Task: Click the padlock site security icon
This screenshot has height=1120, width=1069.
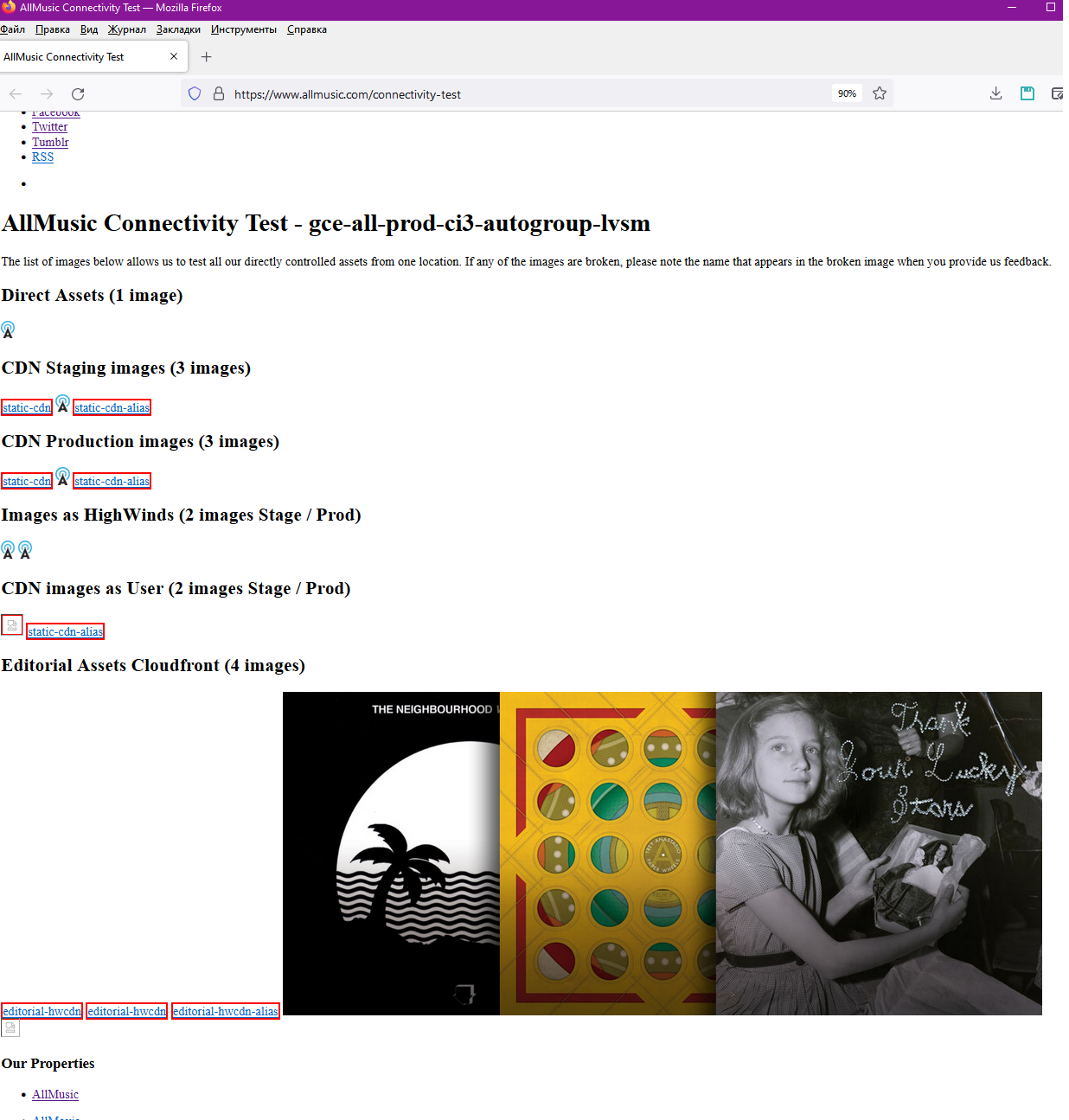Action: click(x=219, y=93)
